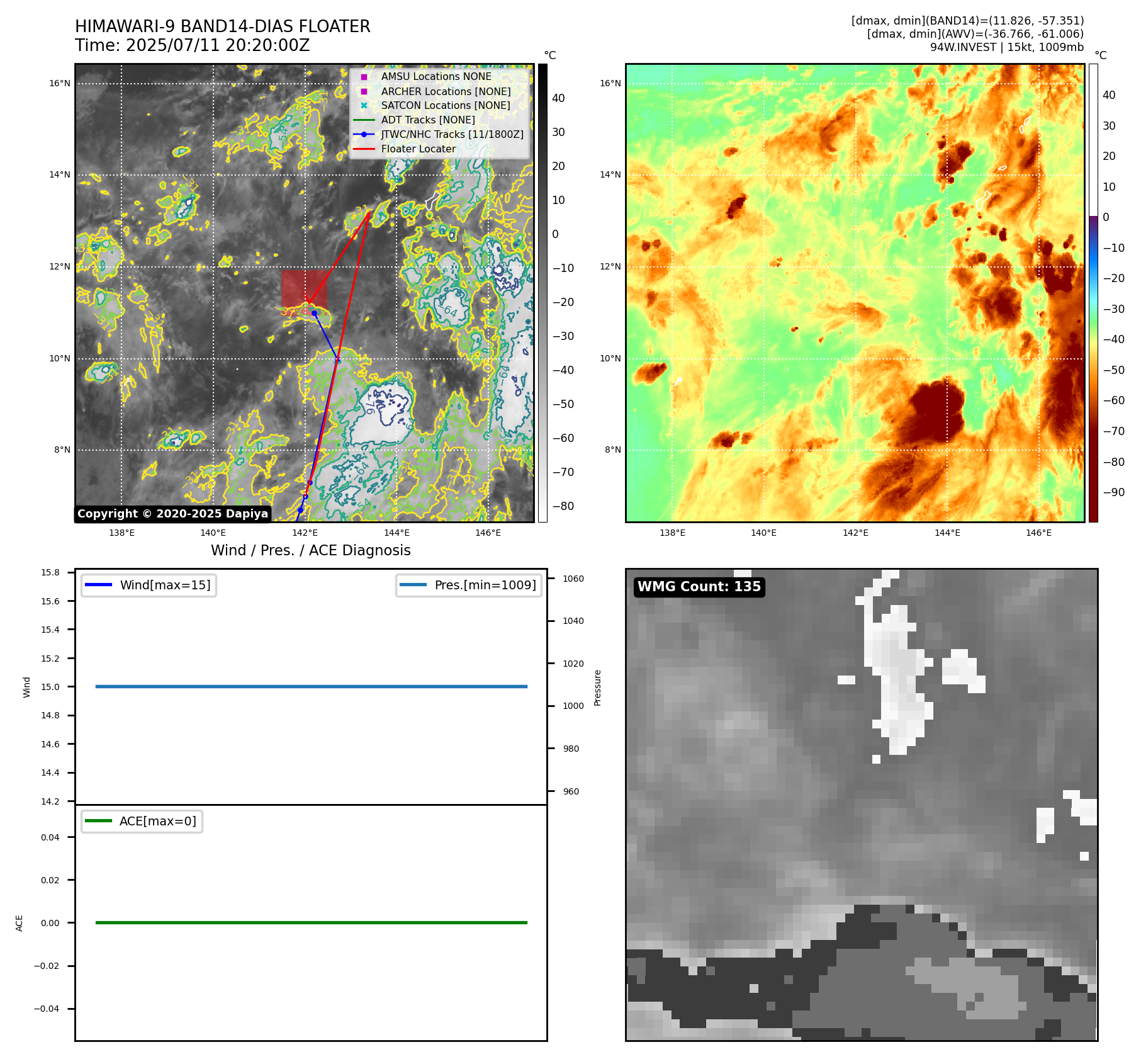This screenshot has height=1064, width=1141.
Task: Click the blue track dot inside red box
Action: pyautogui.click(x=314, y=313)
